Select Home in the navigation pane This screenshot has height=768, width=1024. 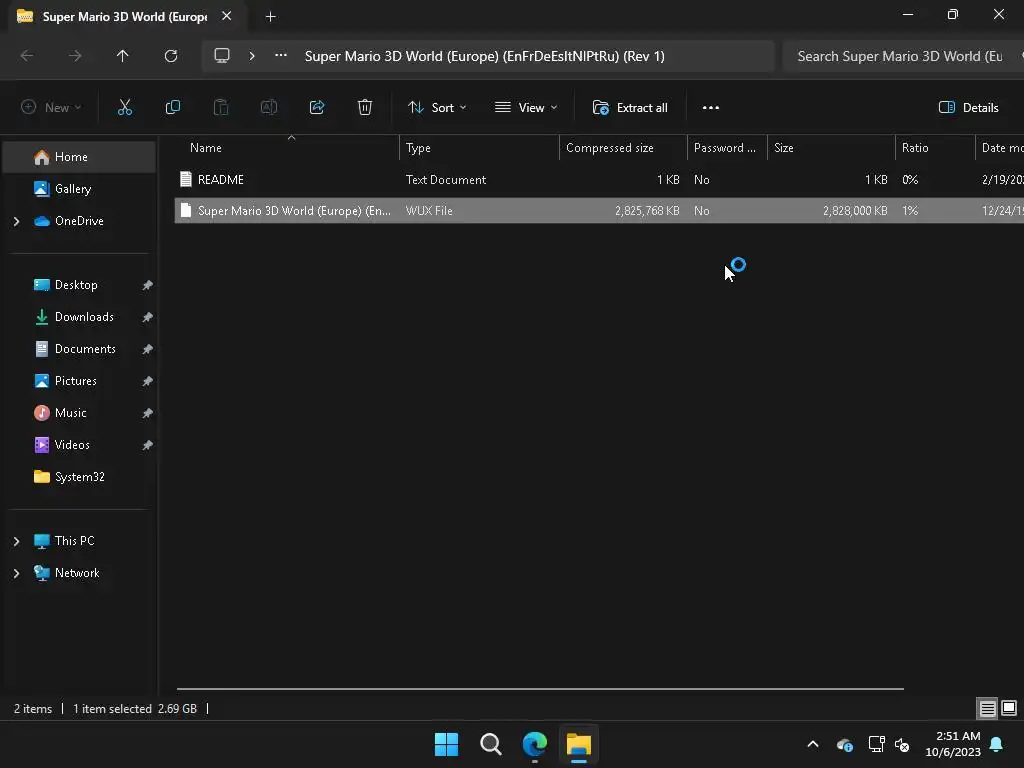(79, 157)
